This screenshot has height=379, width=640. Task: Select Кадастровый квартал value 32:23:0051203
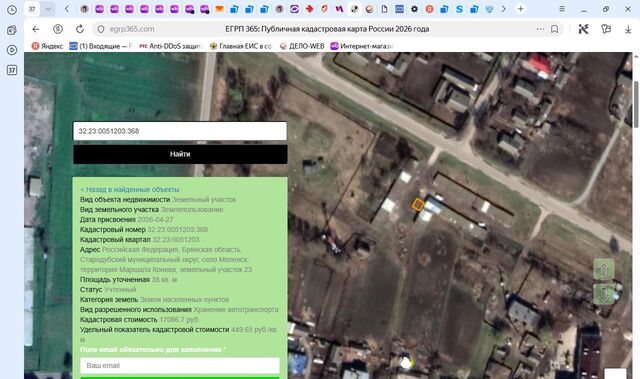(176, 239)
